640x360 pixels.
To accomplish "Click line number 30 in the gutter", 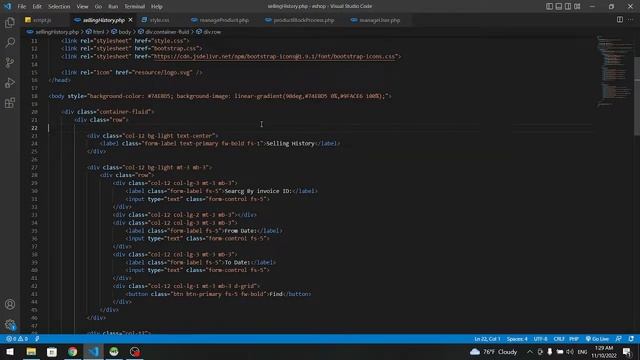I will (34, 191).
